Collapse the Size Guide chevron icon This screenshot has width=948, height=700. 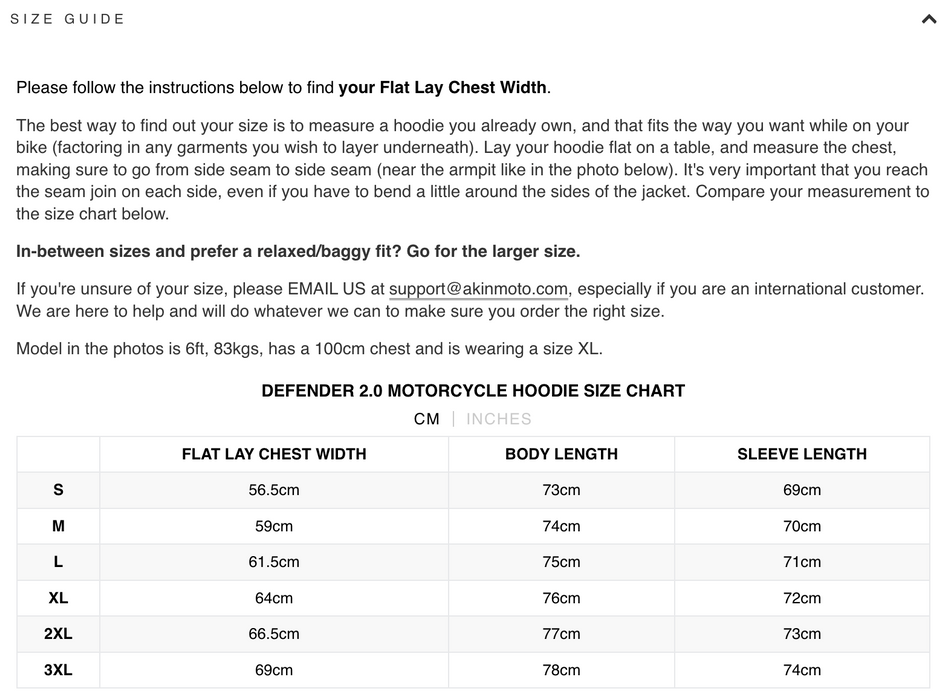[928, 19]
